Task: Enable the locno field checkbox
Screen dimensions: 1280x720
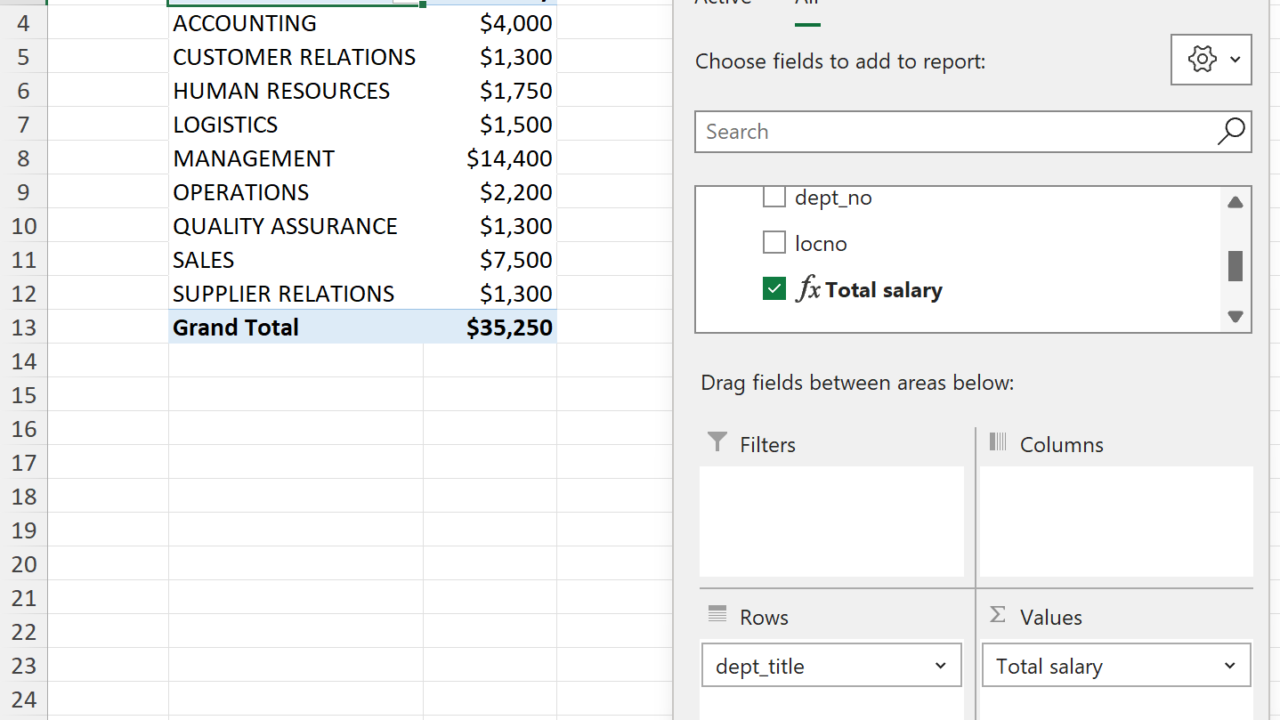Action: click(774, 243)
